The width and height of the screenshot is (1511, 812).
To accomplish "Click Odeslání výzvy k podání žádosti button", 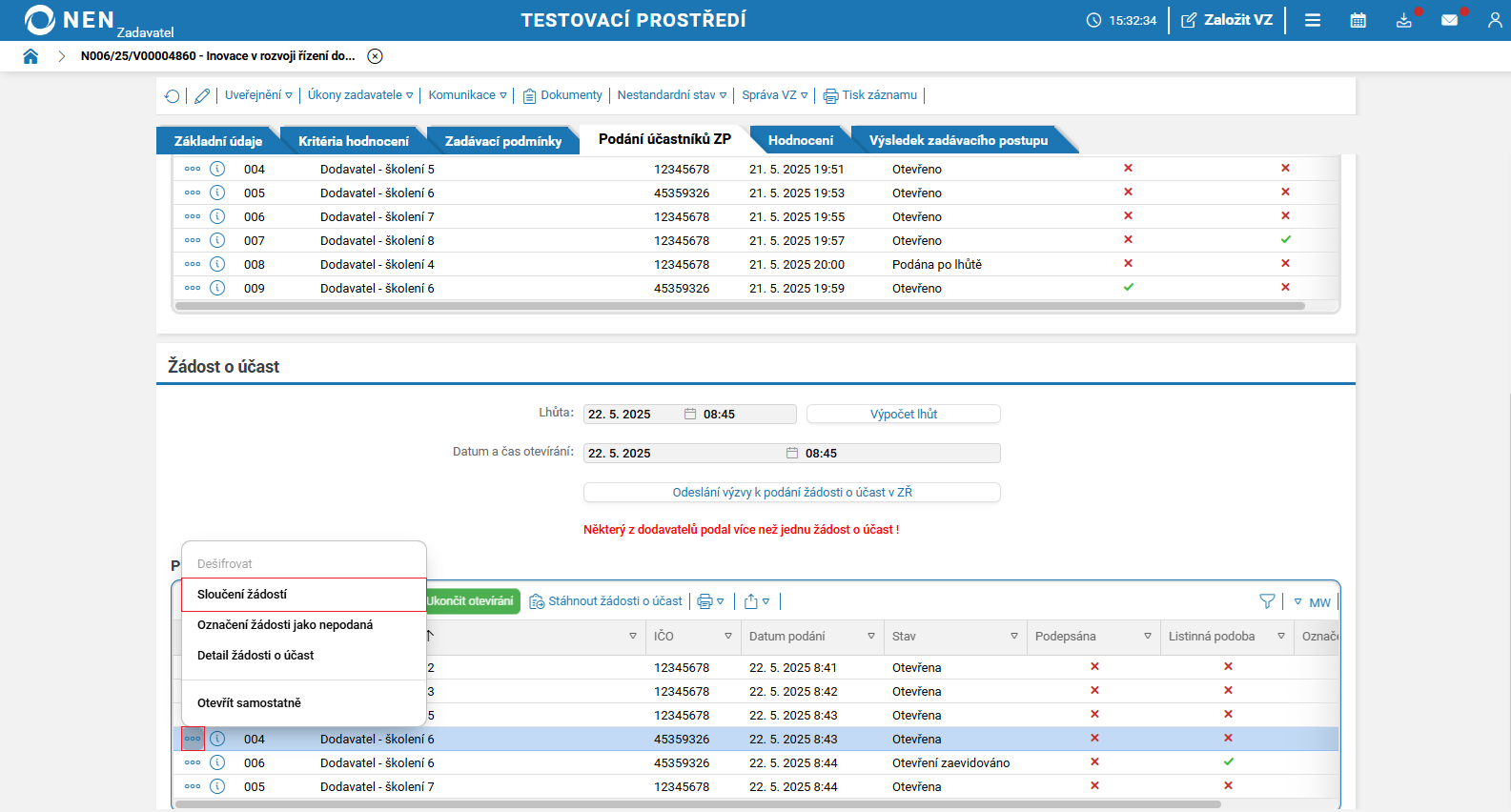I will click(792, 492).
